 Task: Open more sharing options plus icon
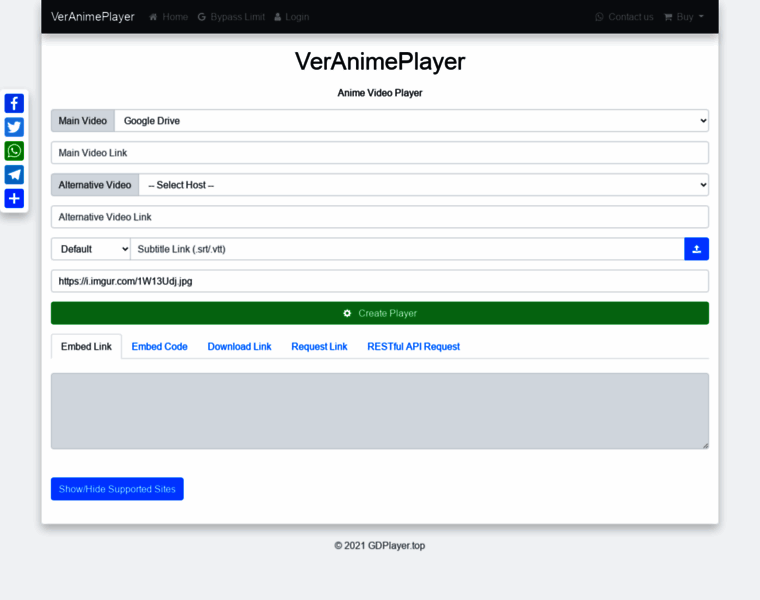(14, 198)
